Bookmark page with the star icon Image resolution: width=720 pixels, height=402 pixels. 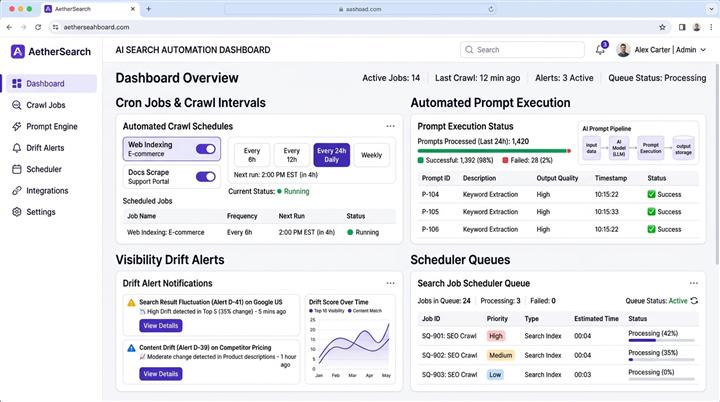point(662,27)
